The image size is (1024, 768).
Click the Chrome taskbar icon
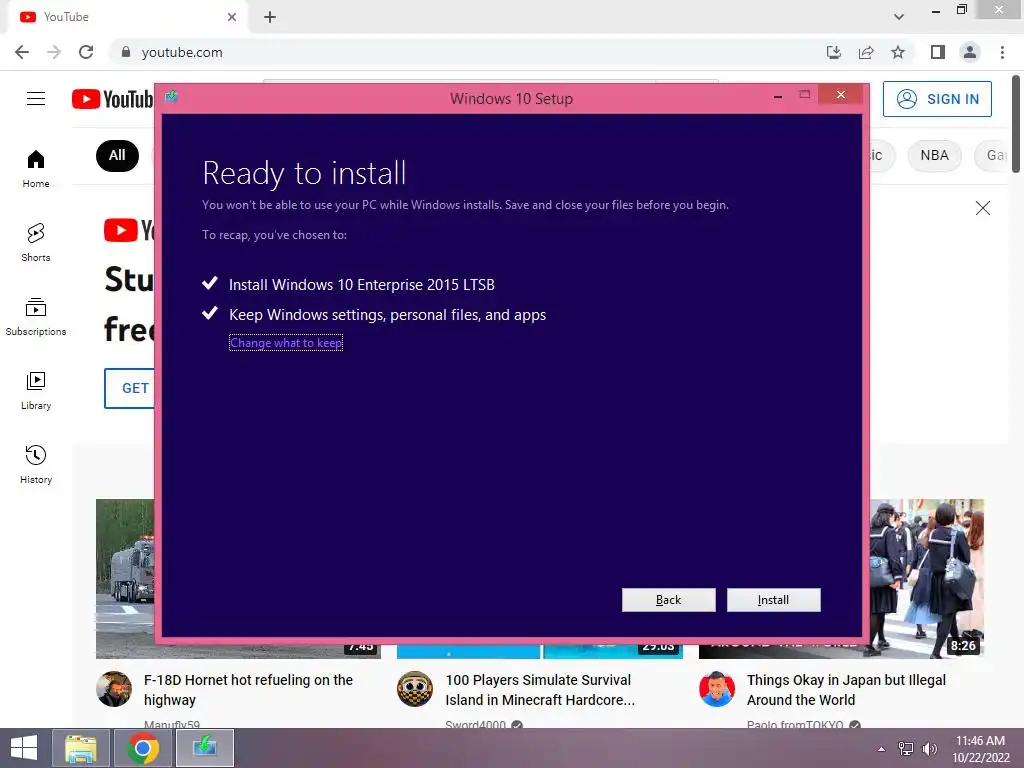tap(142, 748)
